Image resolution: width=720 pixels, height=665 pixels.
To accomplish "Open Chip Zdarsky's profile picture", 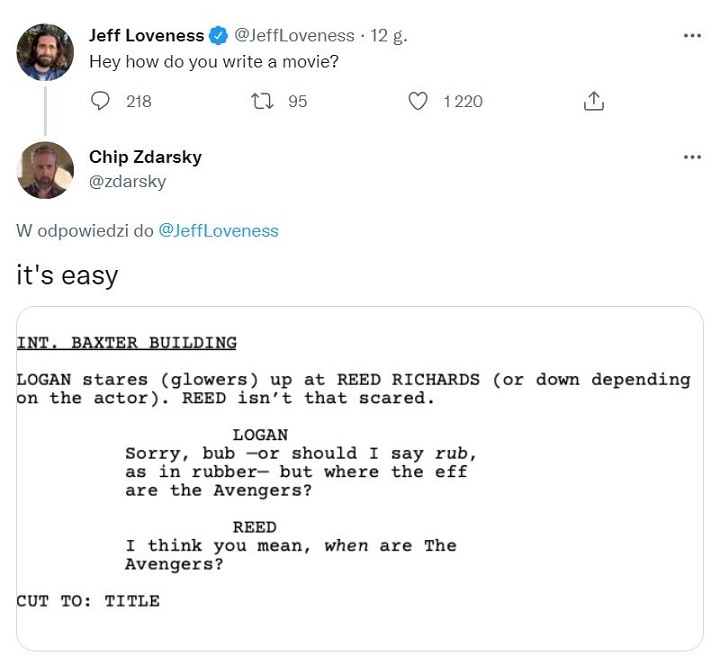I will (x=45, y=170).
